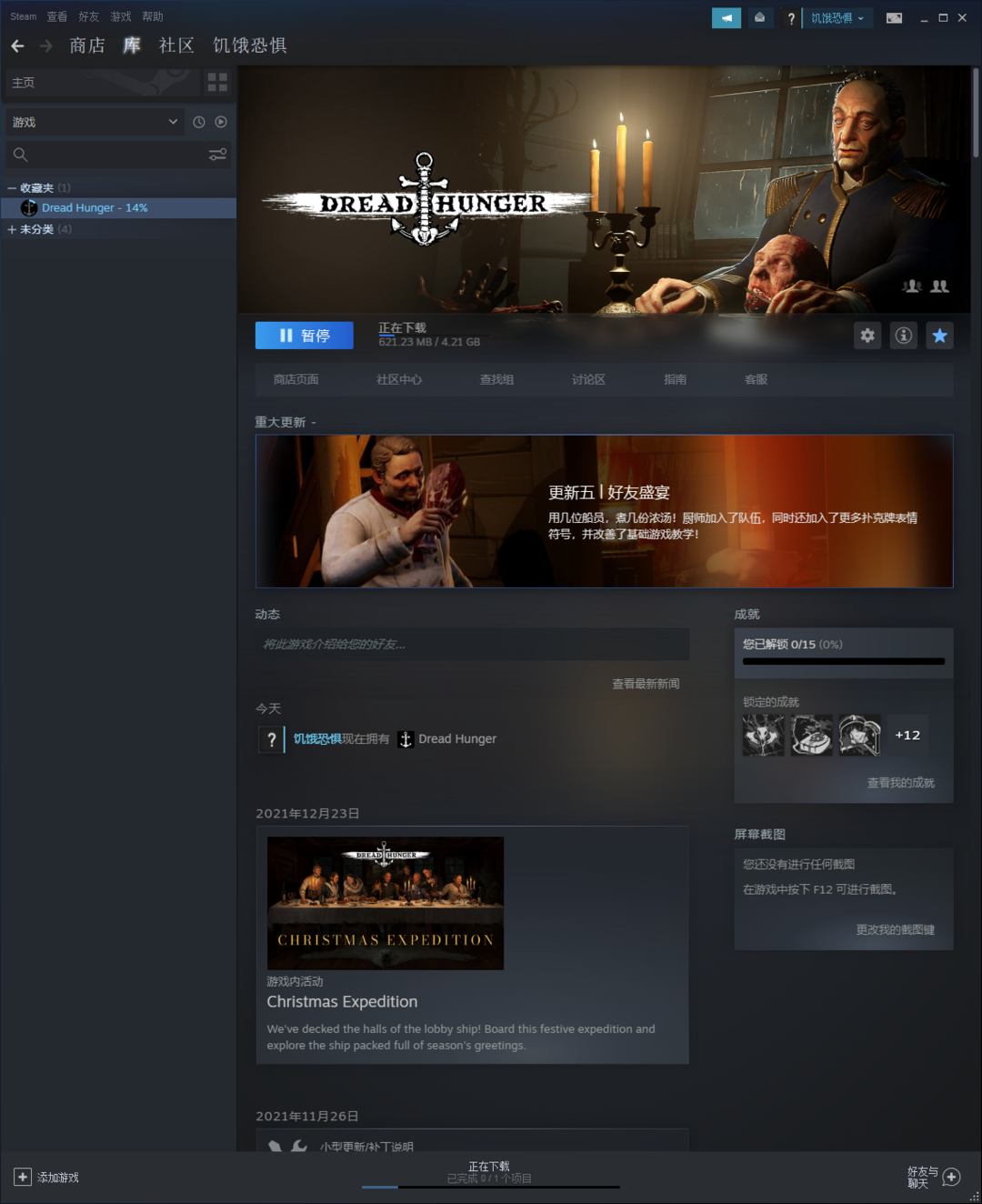The height and width of the screenshot is (1204, 982).
Task: Open the 帮助 menu
Action: coord(153,16)
